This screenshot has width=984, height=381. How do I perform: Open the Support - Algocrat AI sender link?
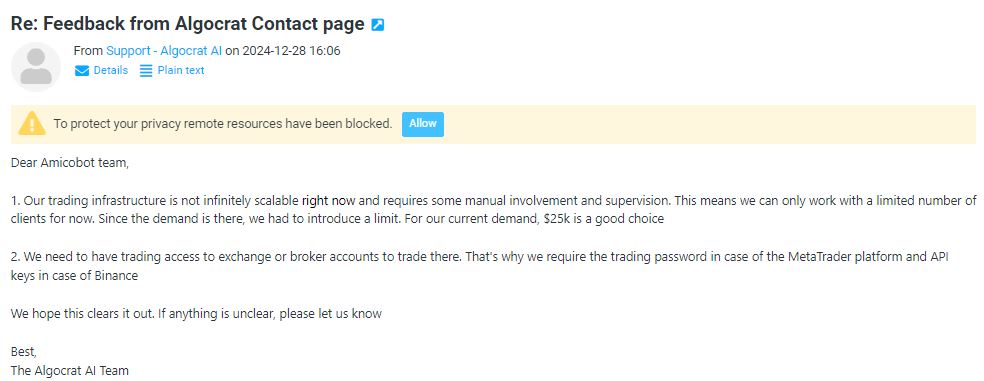point(164,51)
